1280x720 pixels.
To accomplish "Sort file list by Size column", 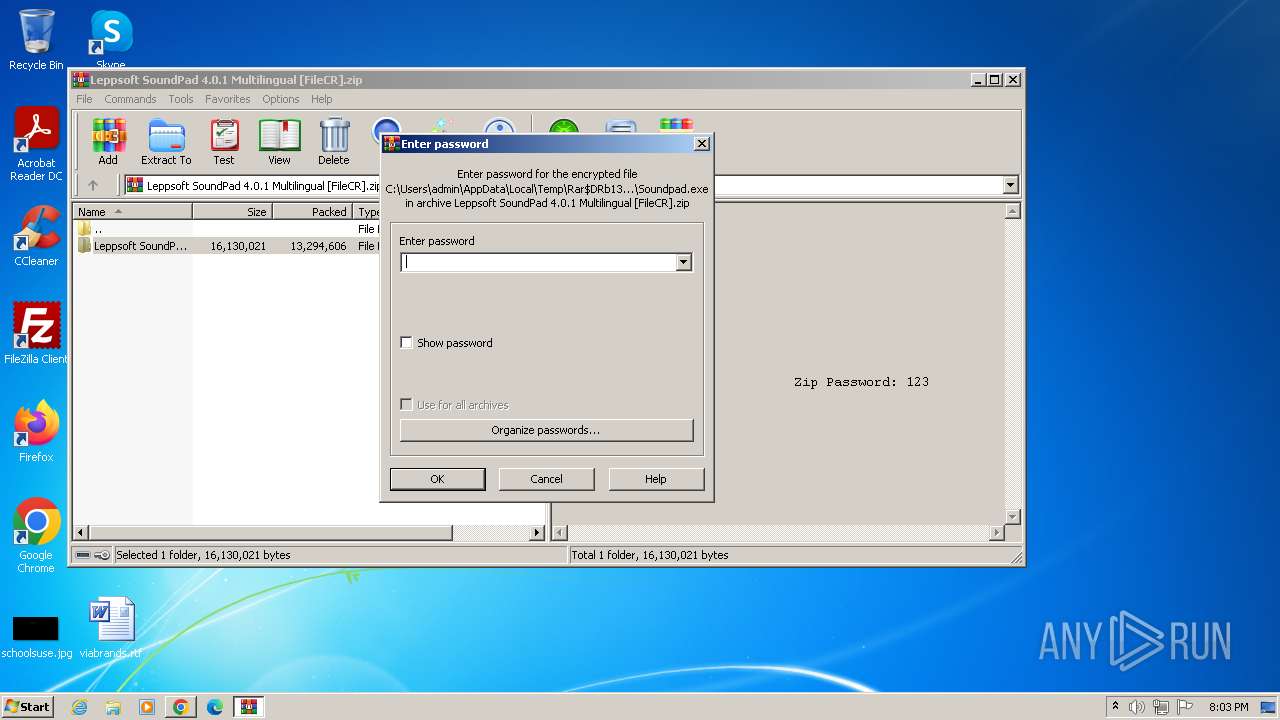I will 232,212.
